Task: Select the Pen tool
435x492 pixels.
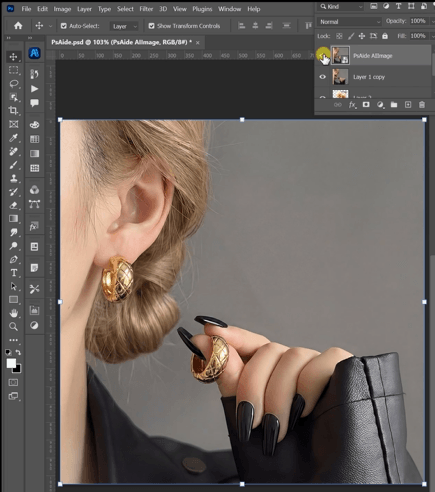Action: 13,260
